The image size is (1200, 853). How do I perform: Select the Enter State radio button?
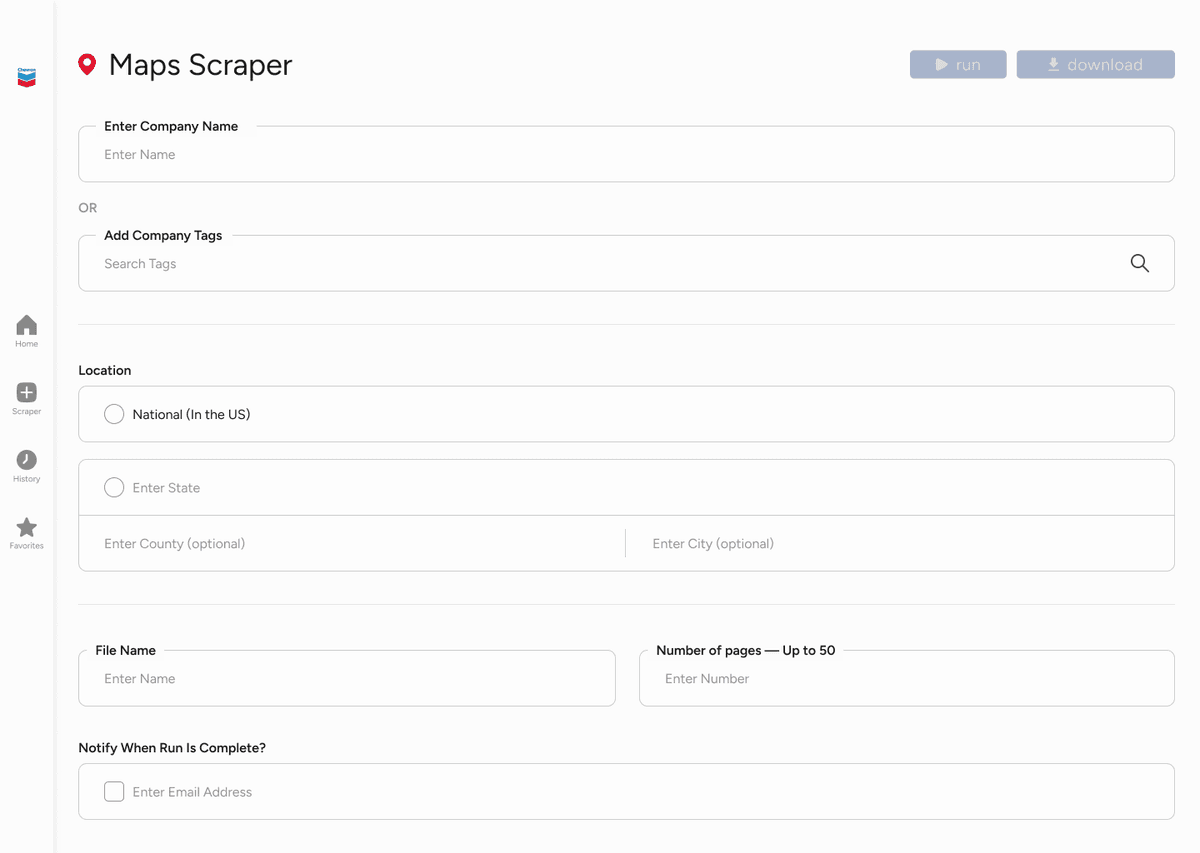click(113, 487)
